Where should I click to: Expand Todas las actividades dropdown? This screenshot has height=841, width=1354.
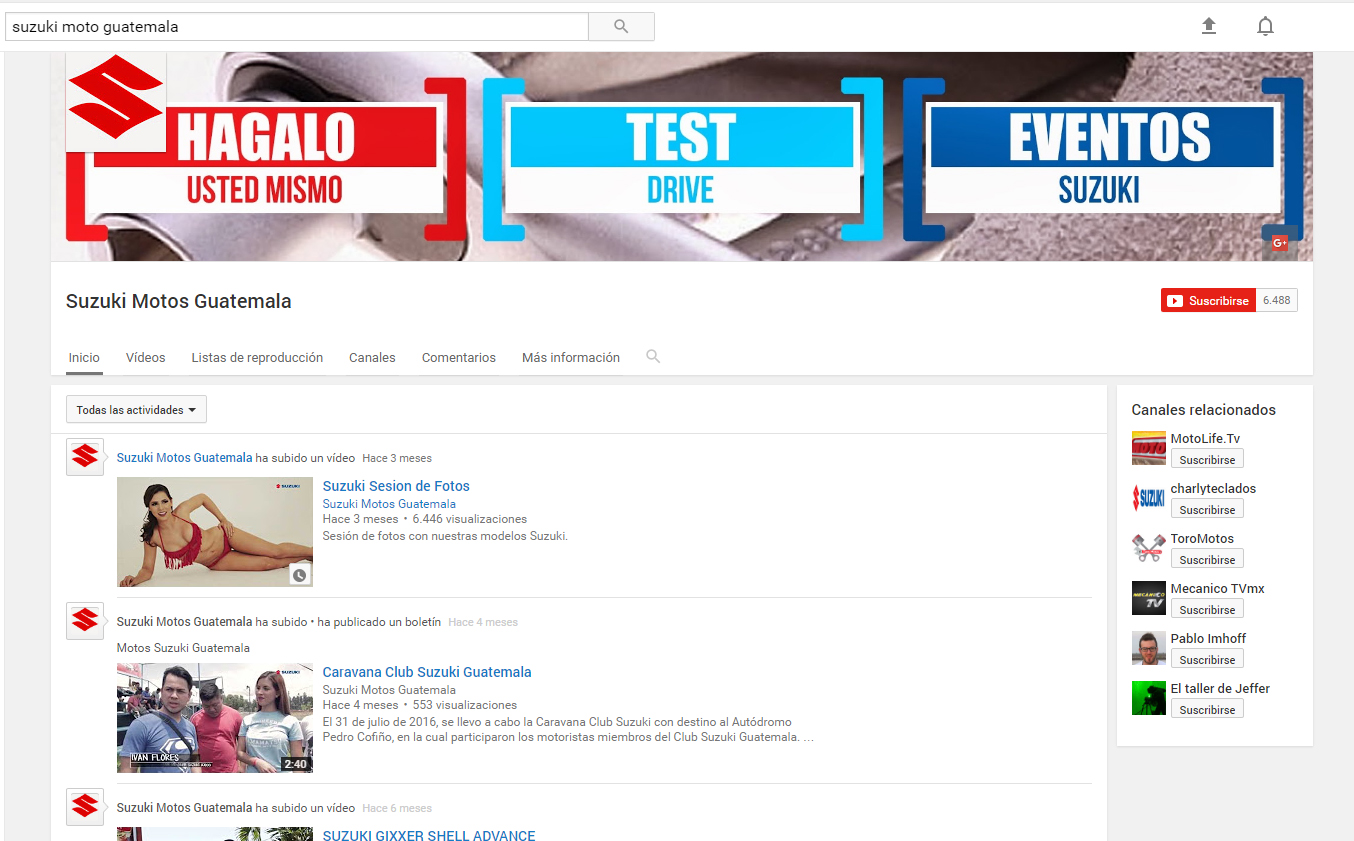point(136,410)
